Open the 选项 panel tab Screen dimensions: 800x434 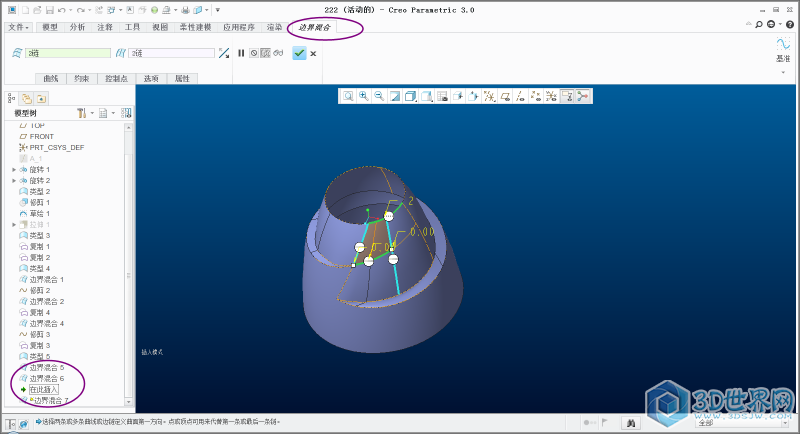click(x=151, y=78)
